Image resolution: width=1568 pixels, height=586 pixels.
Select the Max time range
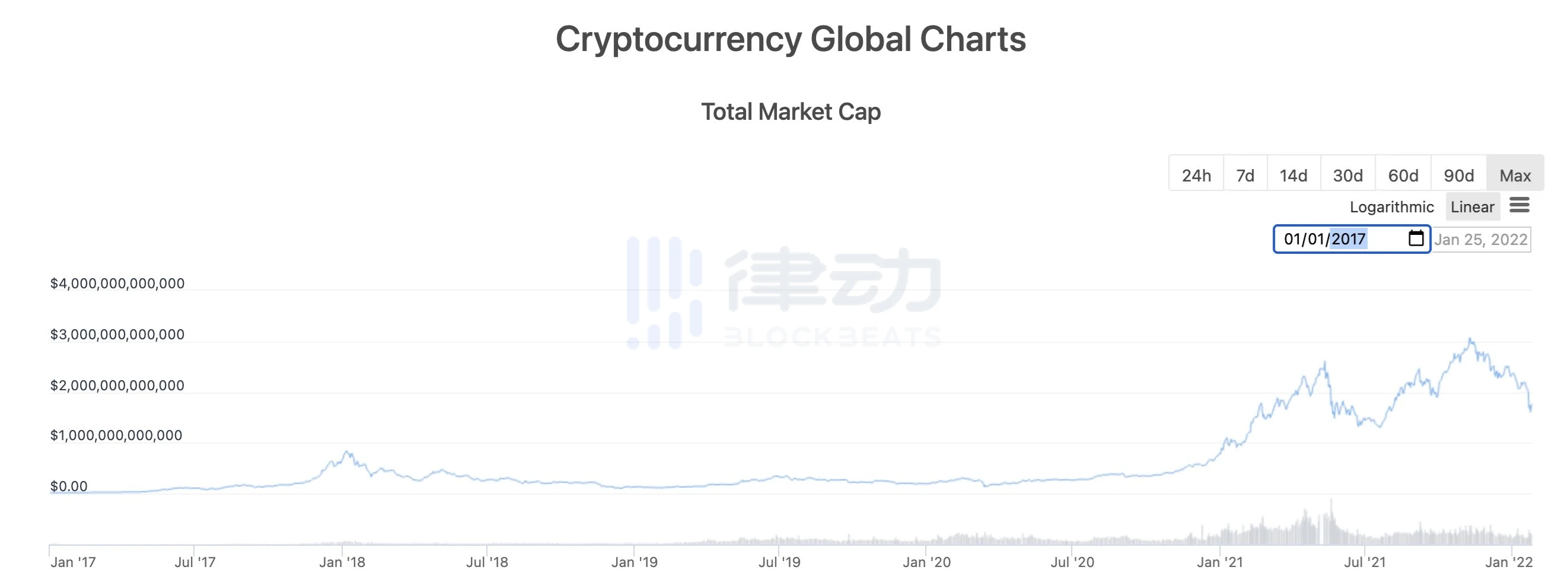1515,175
